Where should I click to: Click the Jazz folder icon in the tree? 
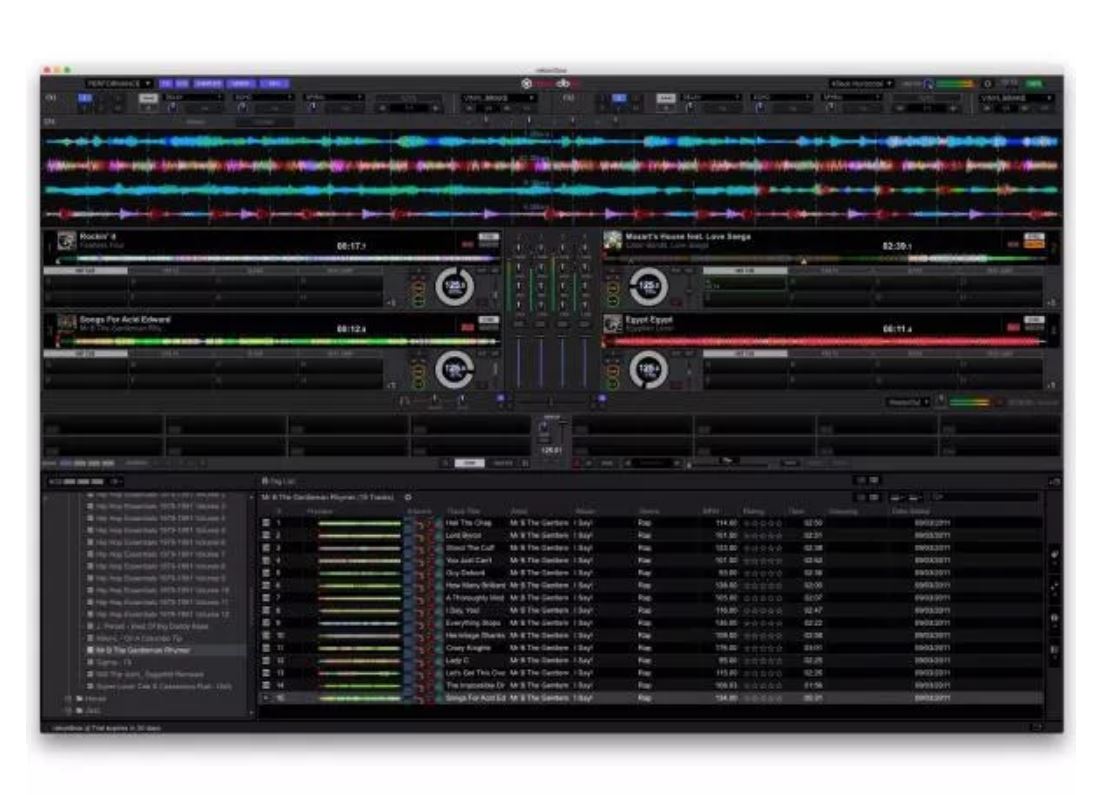[80, 710]
